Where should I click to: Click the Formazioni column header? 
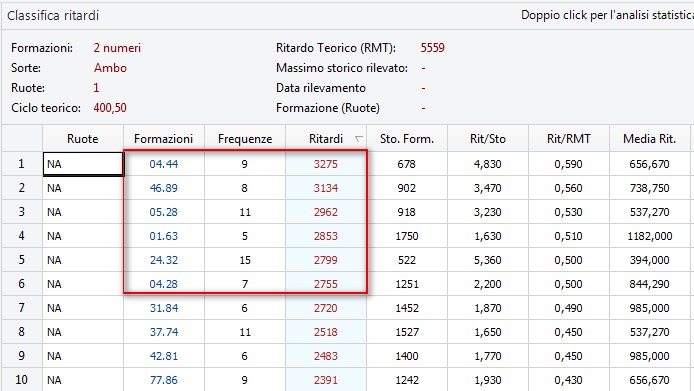click(164, 139)
